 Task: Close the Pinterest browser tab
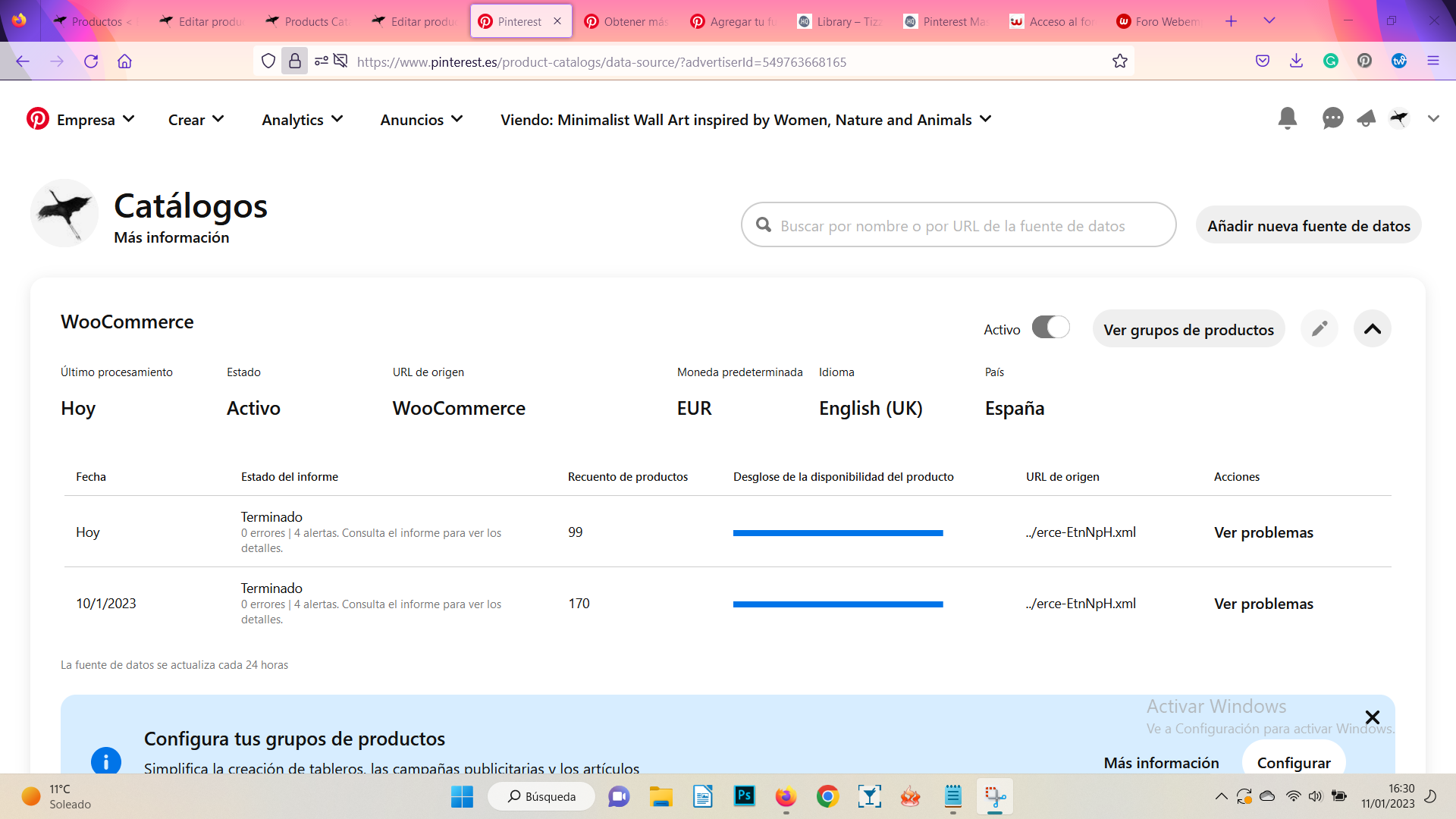[x=557, y=21]
